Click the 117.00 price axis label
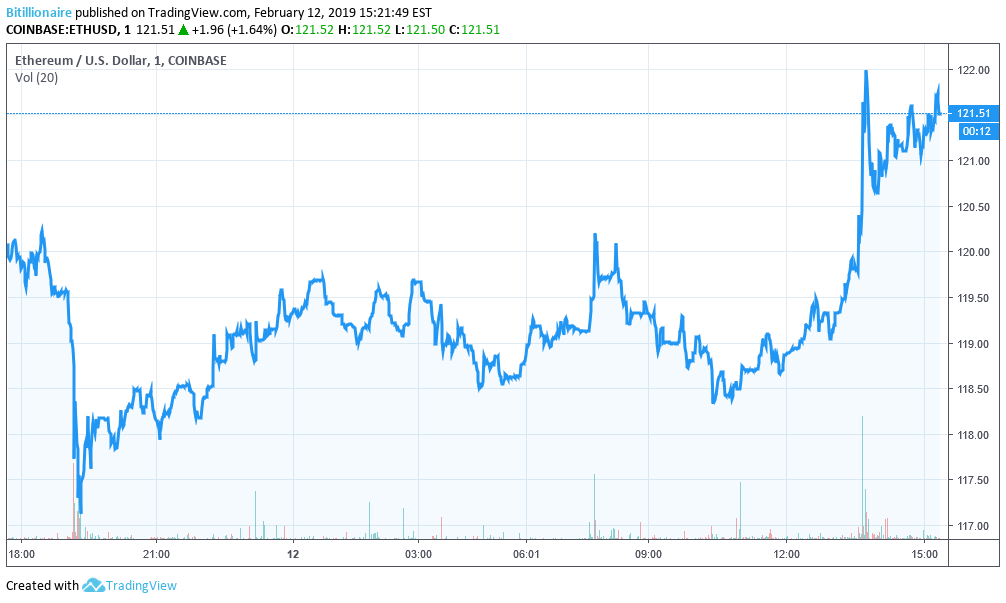Image resolution: width=1006 pixels, height=603 pixels. coord(973,526)
